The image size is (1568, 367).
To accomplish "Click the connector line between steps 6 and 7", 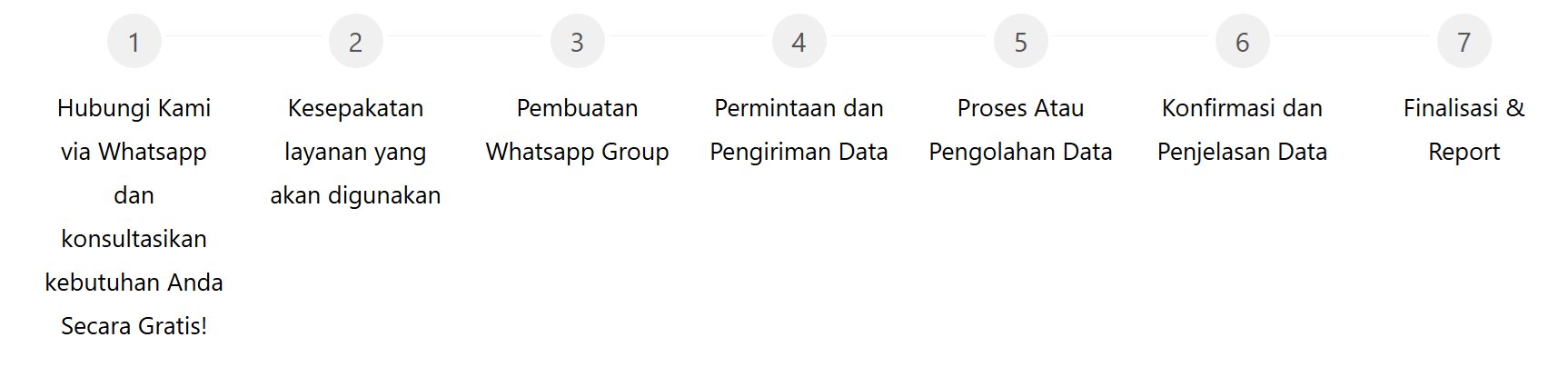I will click(1354, 36).
